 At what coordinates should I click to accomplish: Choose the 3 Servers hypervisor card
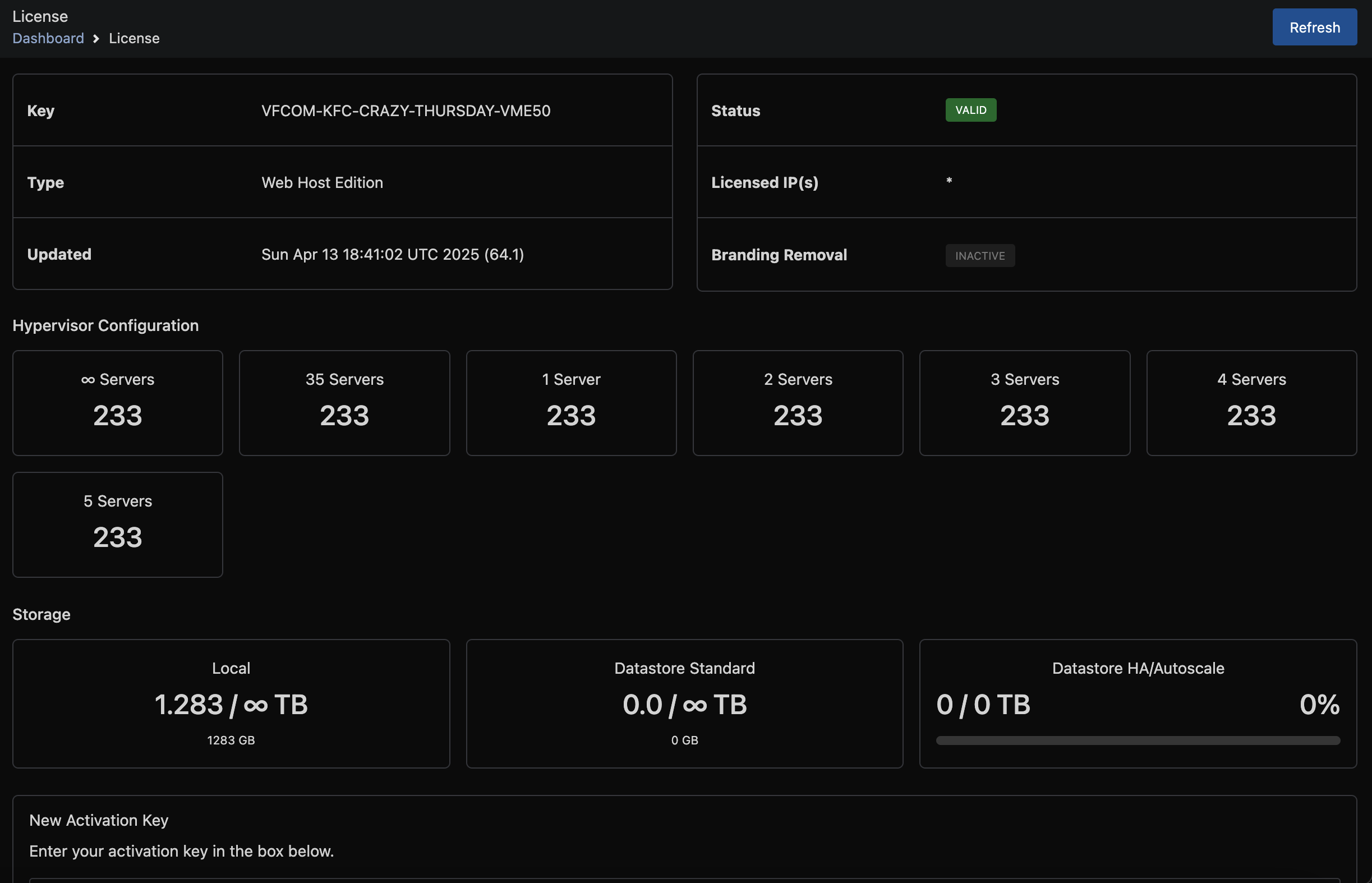coord(1024,403)
